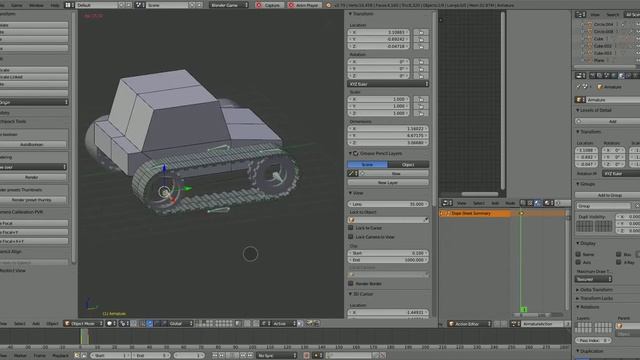This screenshot has height=360, width=640.
Task: Select Scene grease pencil source
Action: [x=367, y=164]
